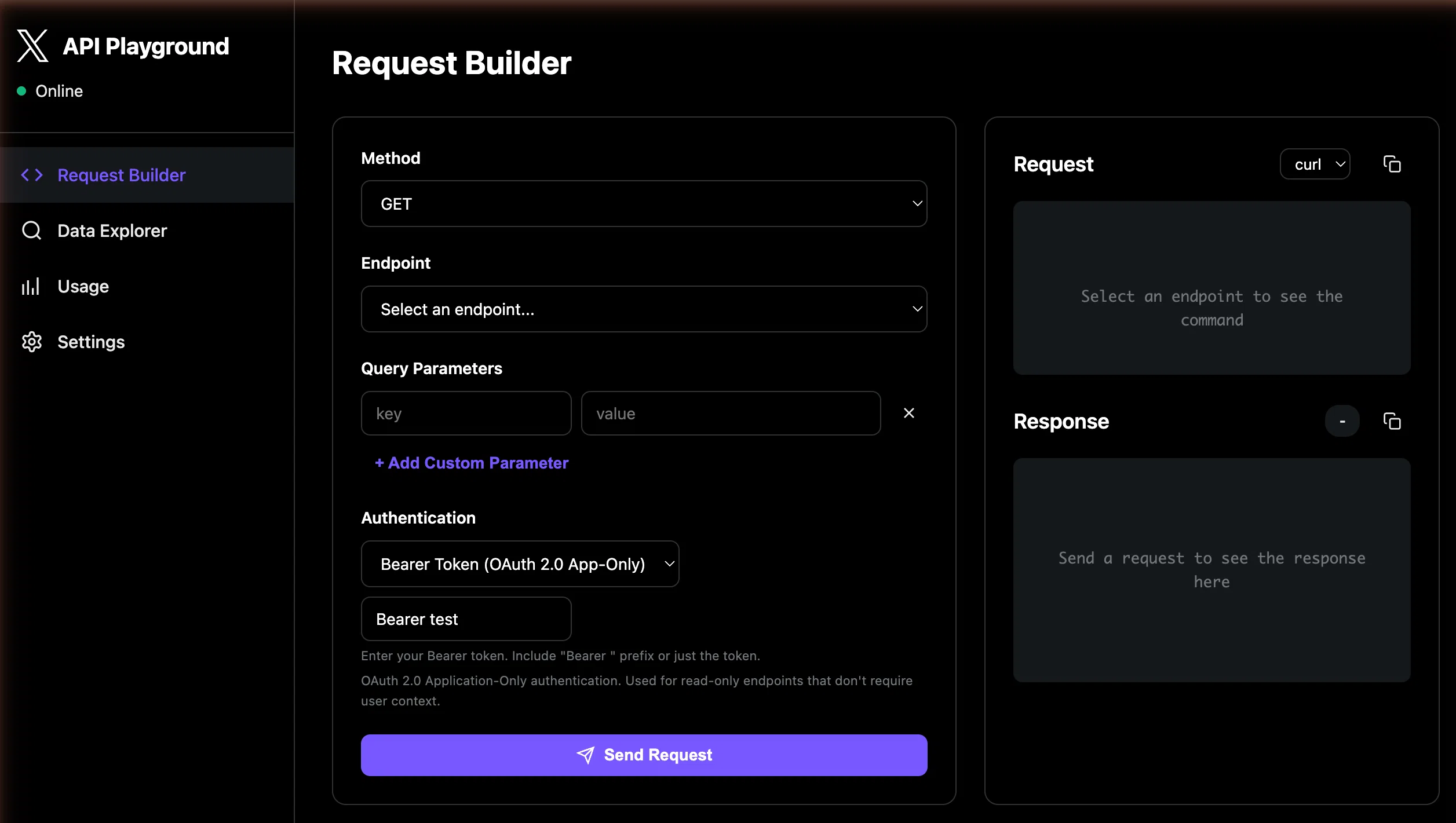Click Add Custom Parameter link
1456x823 pixels.
[x=472, y=463]
